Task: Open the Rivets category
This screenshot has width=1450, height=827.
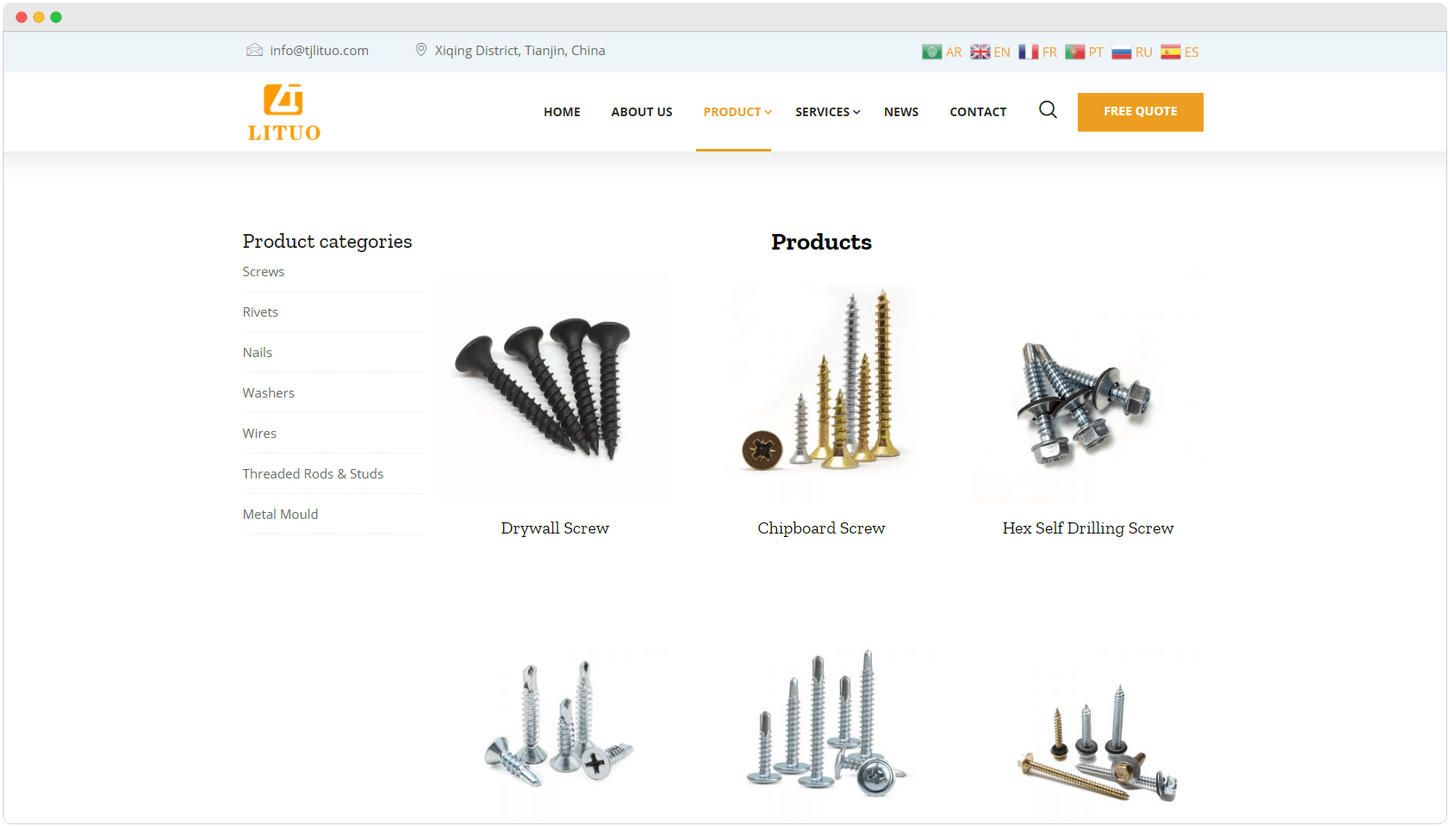Action: pyautogui.click(x=260, y=312)
